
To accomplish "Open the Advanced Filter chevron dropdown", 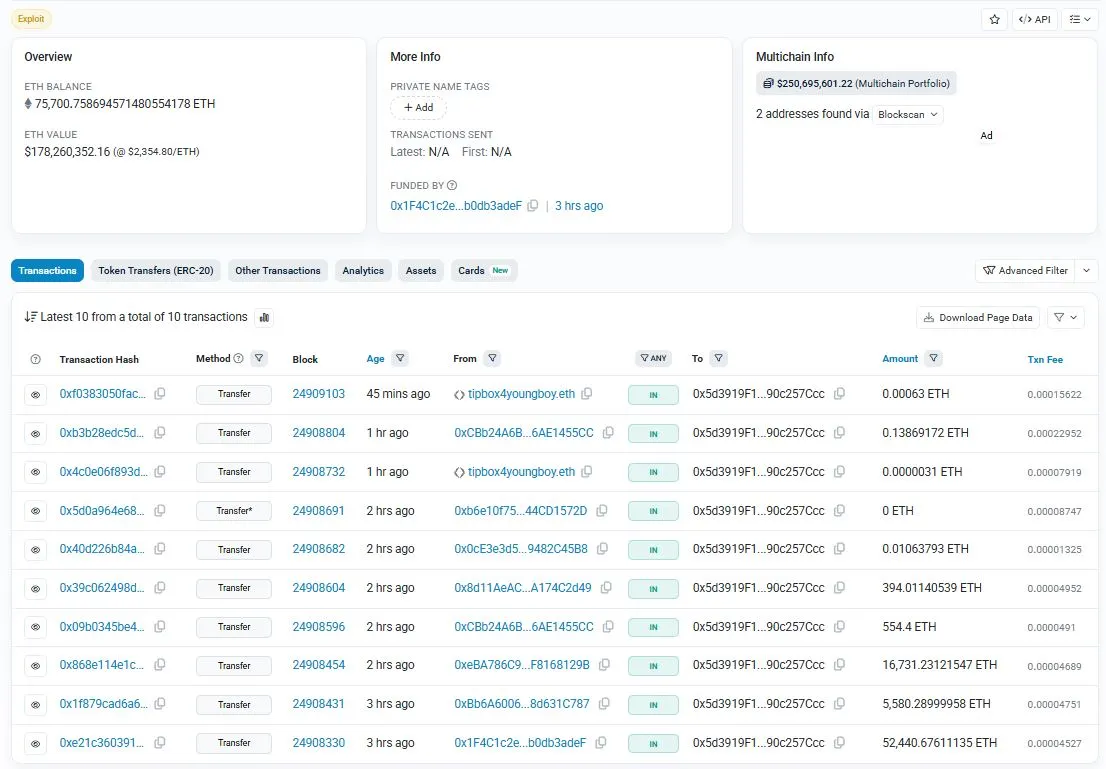I will (1087, 270).
